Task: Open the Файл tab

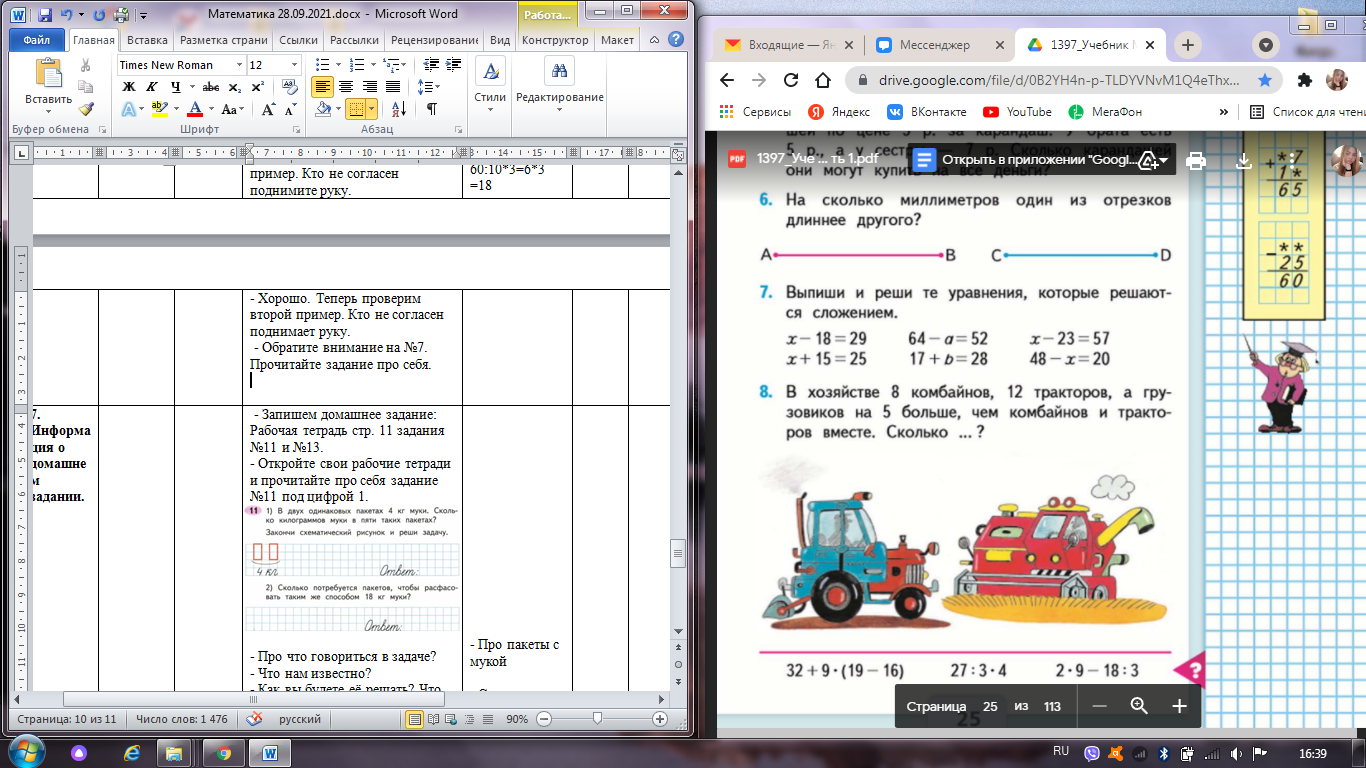Action: [37, 40]
